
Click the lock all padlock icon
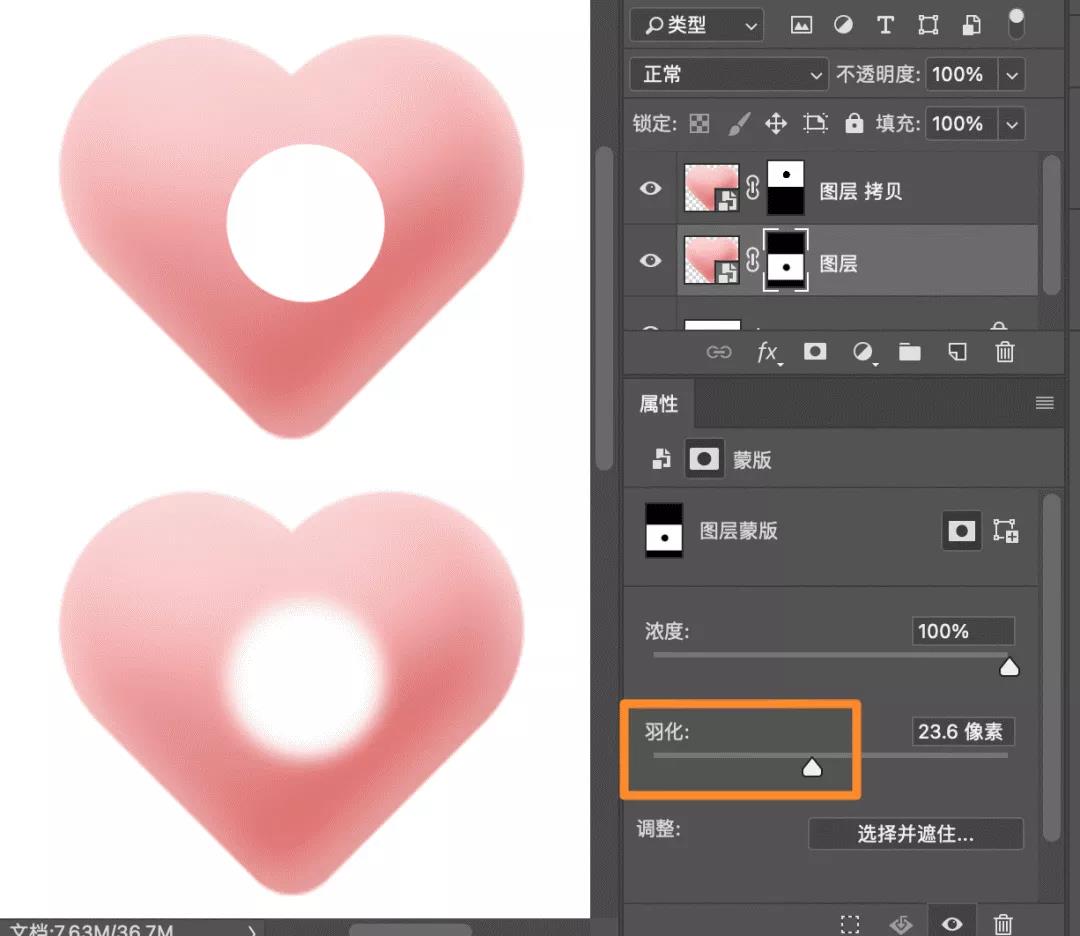click(854, 123)
